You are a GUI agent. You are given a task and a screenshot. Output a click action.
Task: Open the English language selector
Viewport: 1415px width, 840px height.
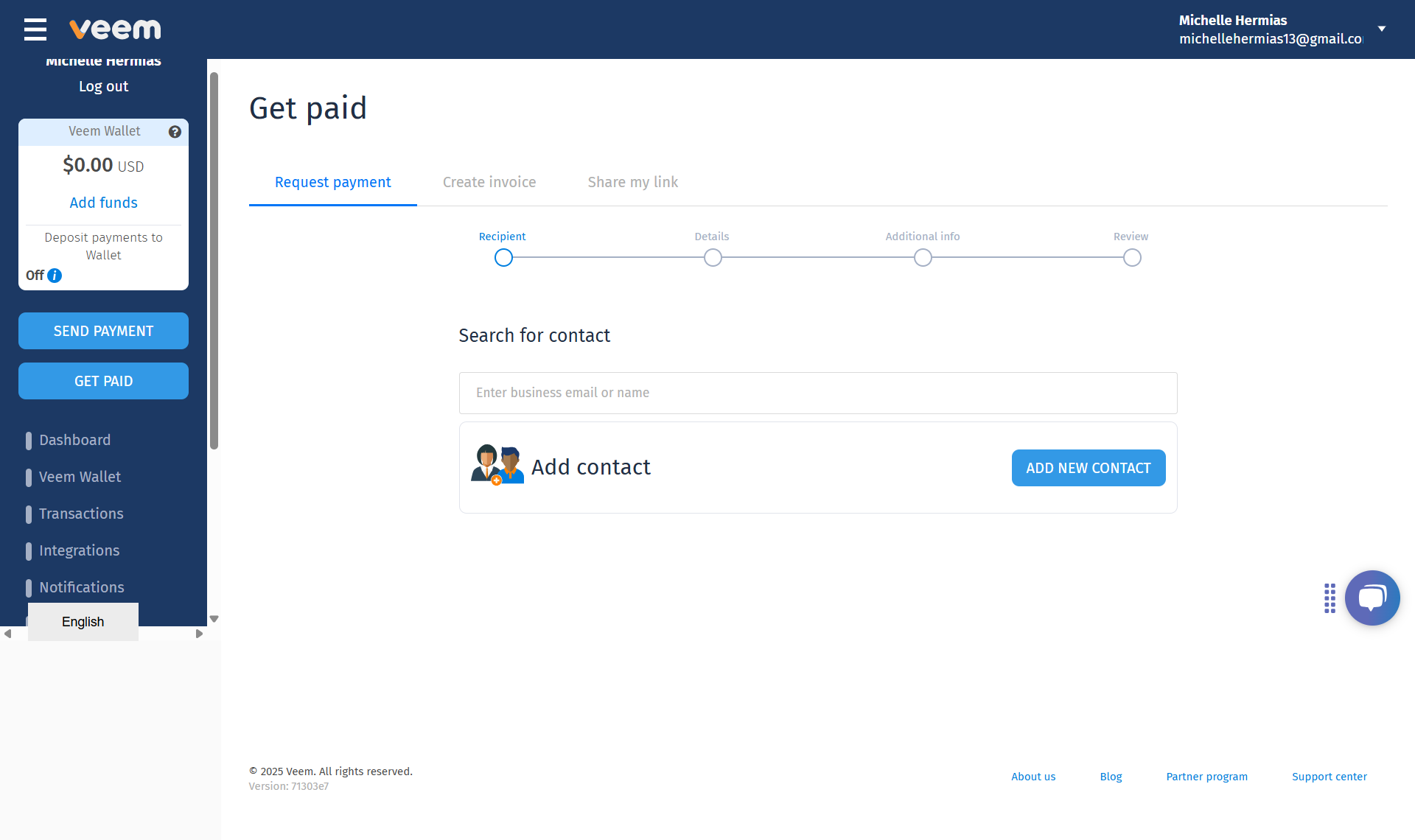point(83,622)
